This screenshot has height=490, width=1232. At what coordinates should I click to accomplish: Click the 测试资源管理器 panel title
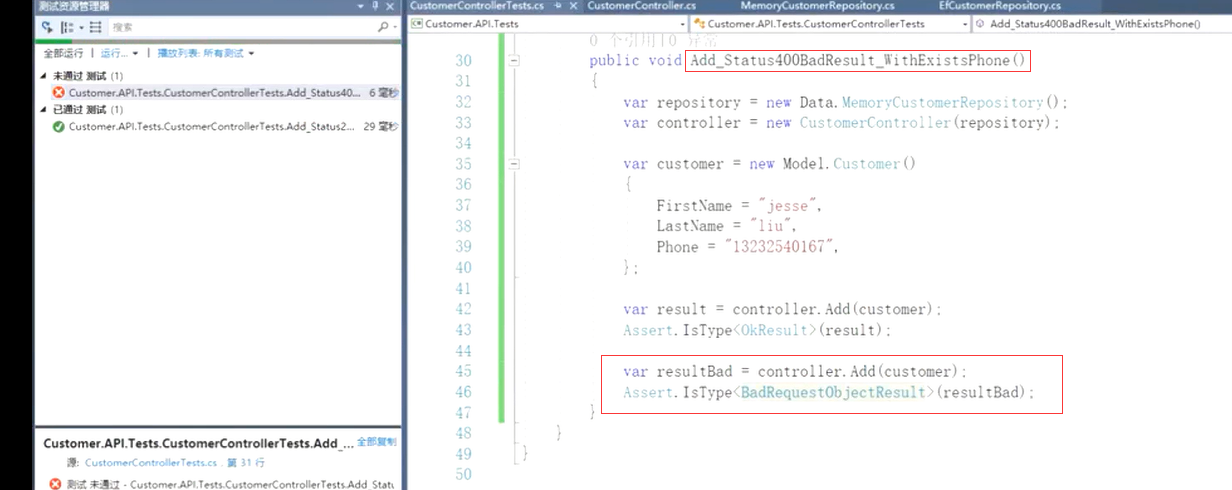click(74, 6)
